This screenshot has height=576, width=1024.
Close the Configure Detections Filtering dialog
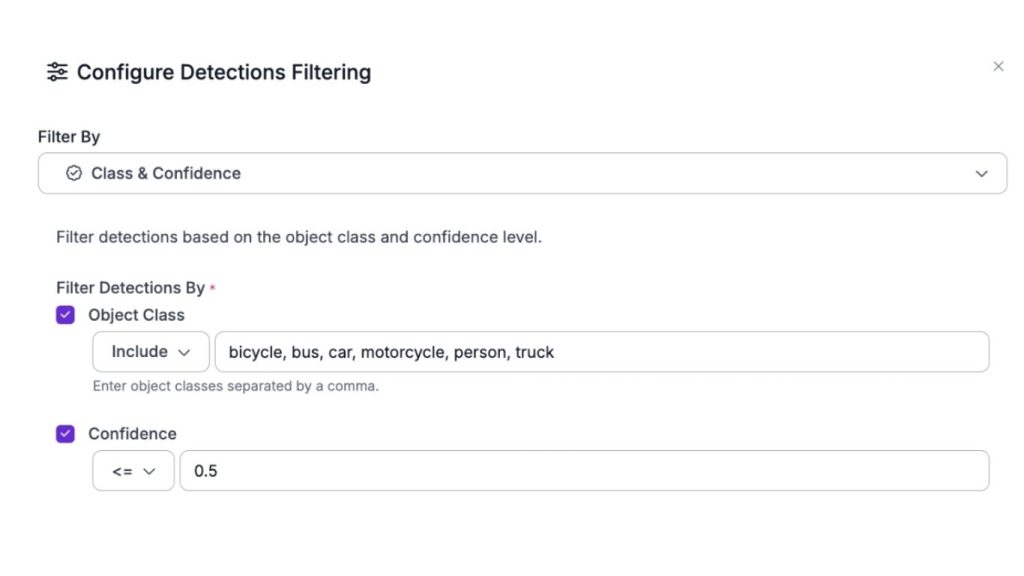coord(998,67)
